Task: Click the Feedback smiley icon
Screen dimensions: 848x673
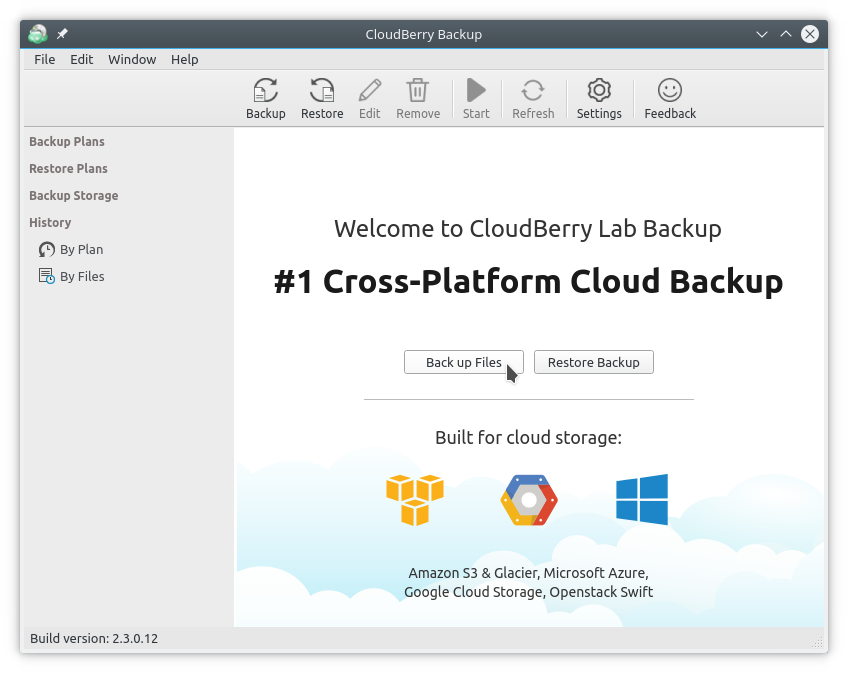Action: [x=670, y=90]
